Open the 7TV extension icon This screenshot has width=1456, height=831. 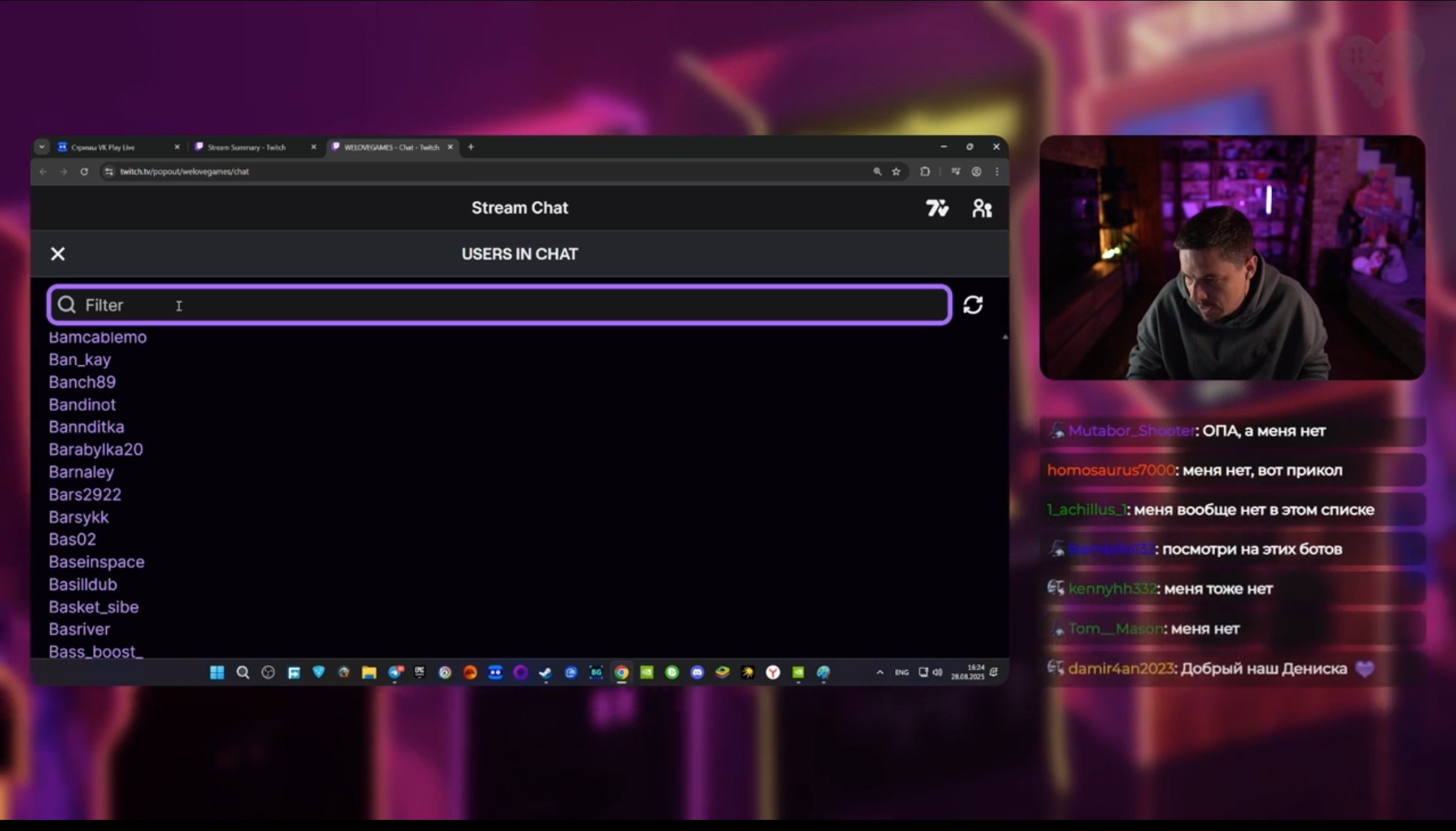click(x=937, y=208)
